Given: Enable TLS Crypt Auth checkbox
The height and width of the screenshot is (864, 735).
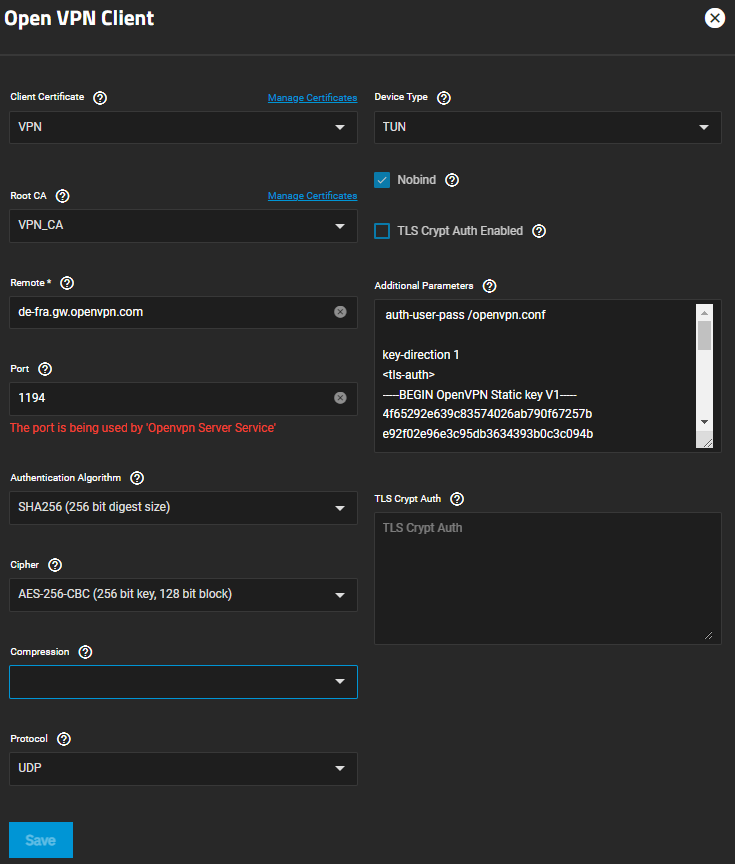Looking at the screenshot, I should click(x=382, y=231).
